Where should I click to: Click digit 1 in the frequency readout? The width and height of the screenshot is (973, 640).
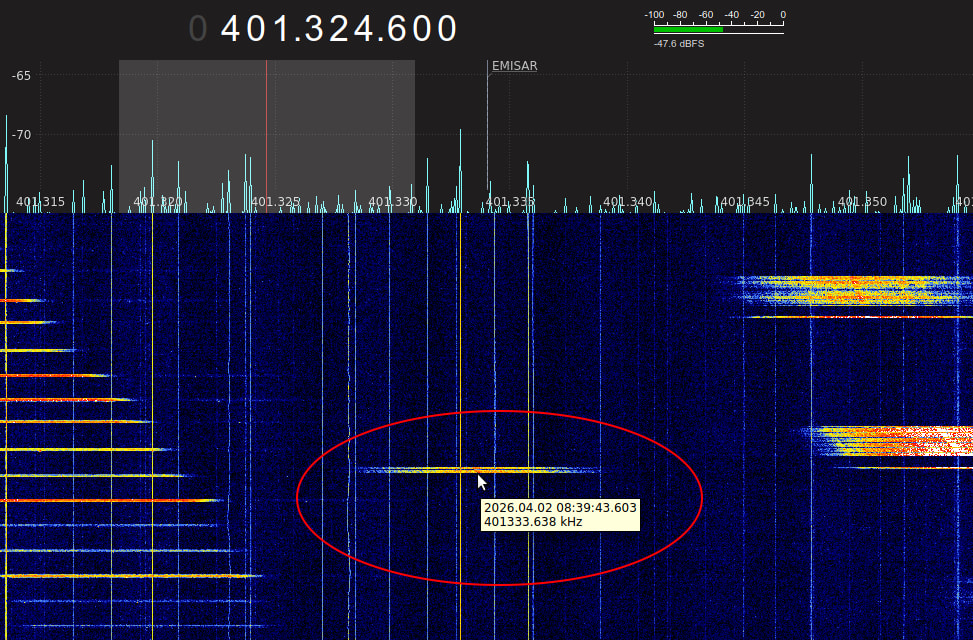point(280,29)
